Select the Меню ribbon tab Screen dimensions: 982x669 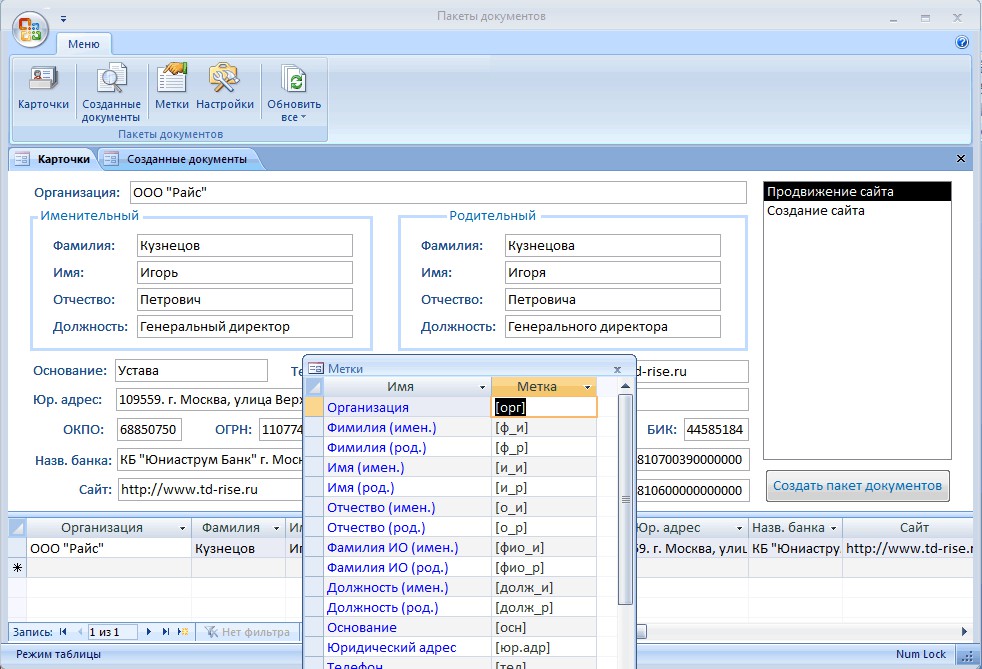pyautogui.click(x=83, y=44)
